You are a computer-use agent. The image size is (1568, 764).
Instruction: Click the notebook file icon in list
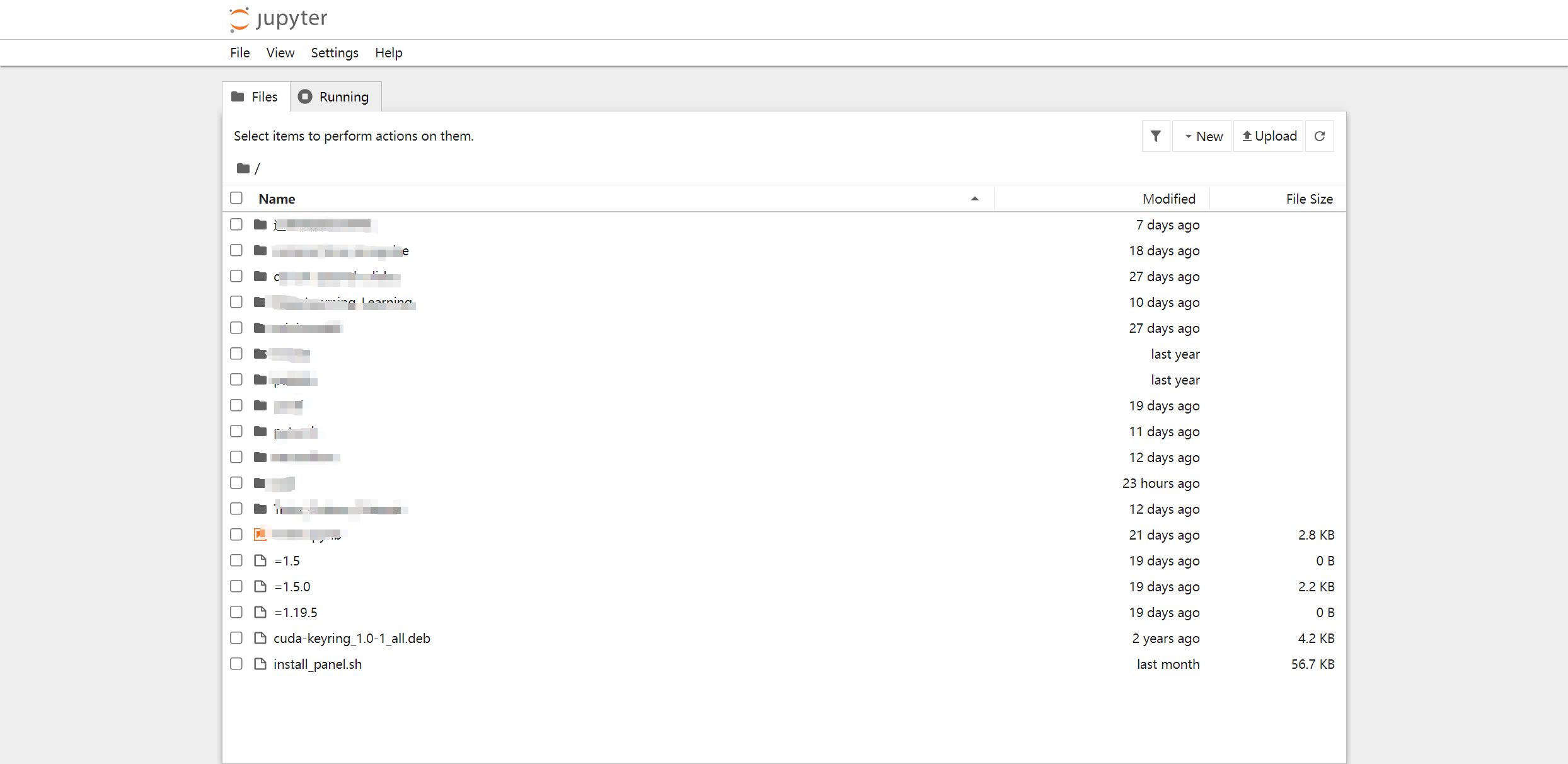click(260, 535)
